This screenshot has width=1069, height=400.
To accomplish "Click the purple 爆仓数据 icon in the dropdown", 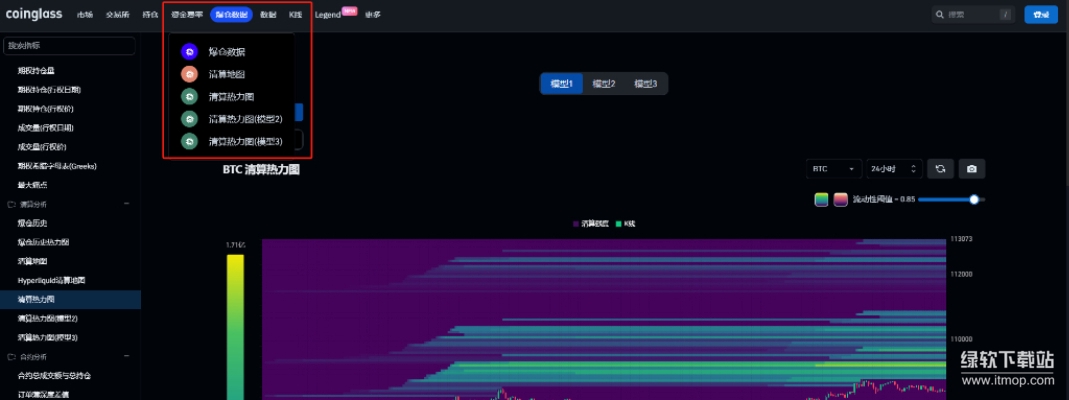I will coord(189,51).
